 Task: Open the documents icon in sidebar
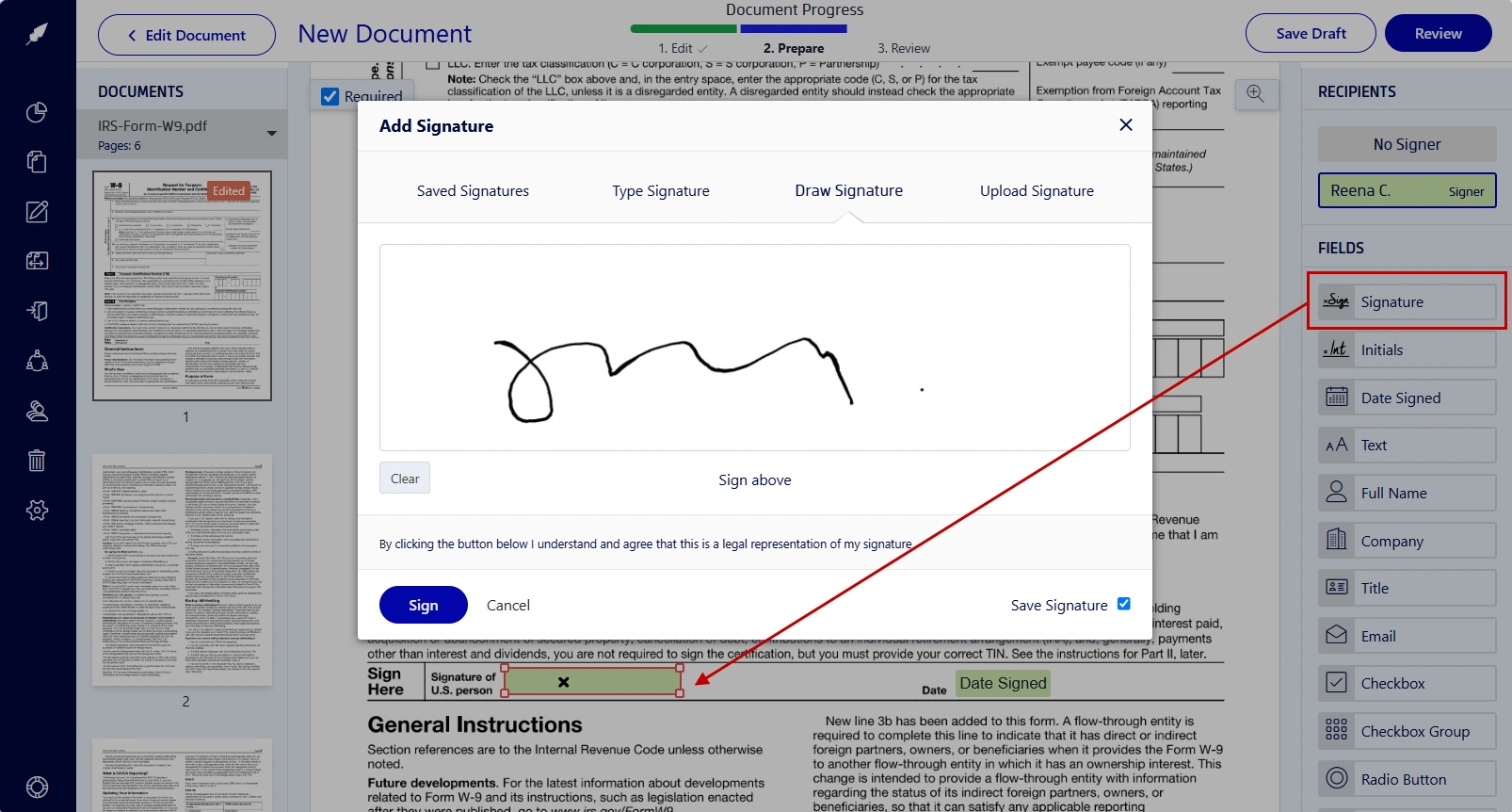(x=37, y=162)
